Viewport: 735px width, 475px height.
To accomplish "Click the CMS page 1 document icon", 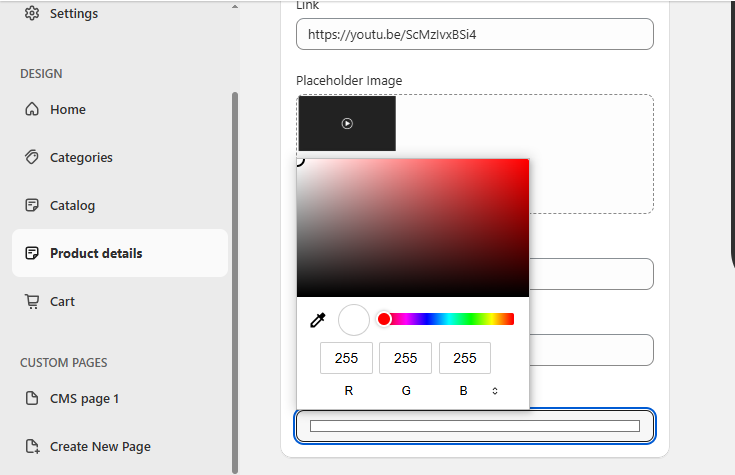I will coord(32,398).
